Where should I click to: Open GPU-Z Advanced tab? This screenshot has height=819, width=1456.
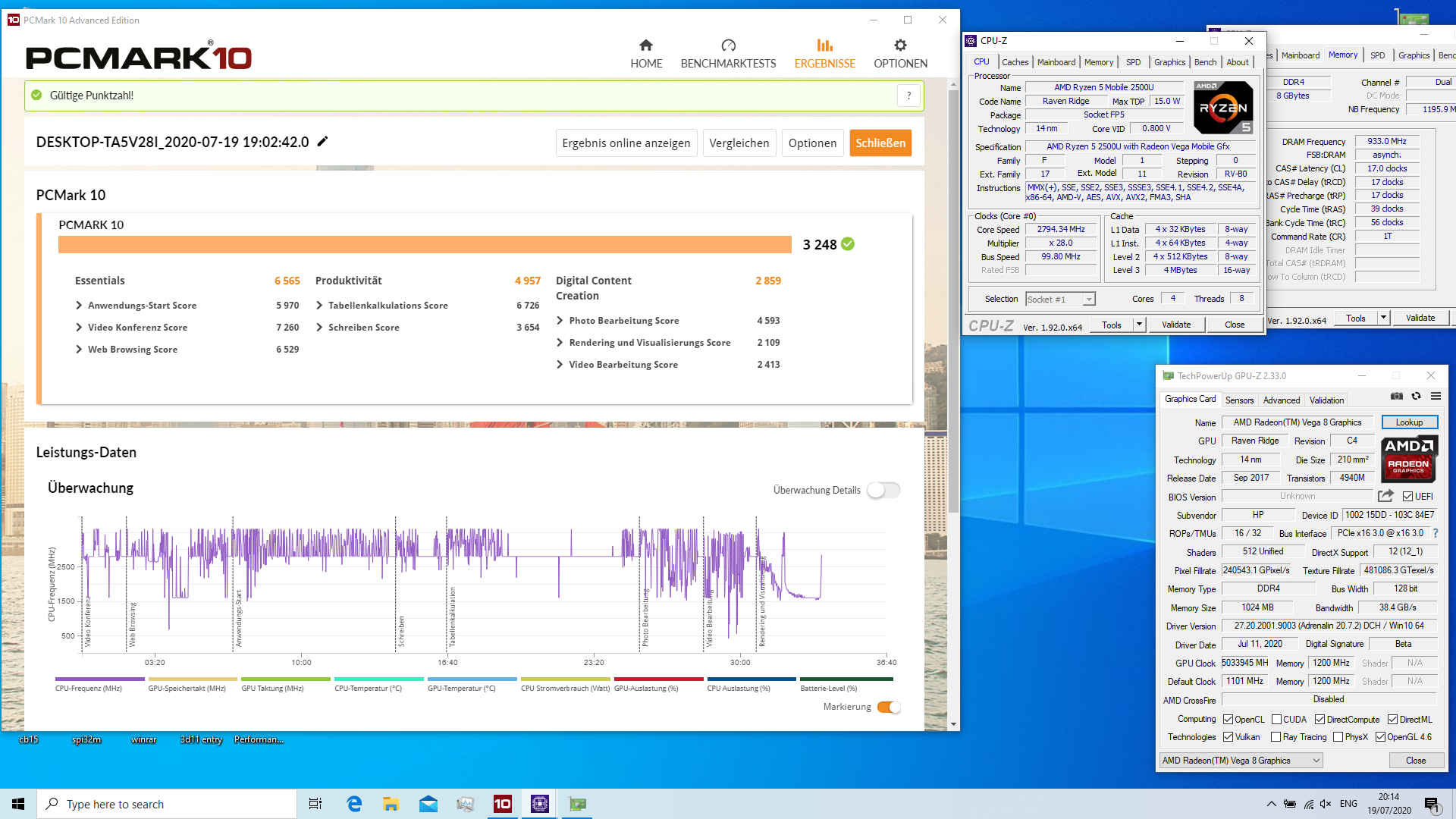pyautogui.click(x=1282, y=400)
